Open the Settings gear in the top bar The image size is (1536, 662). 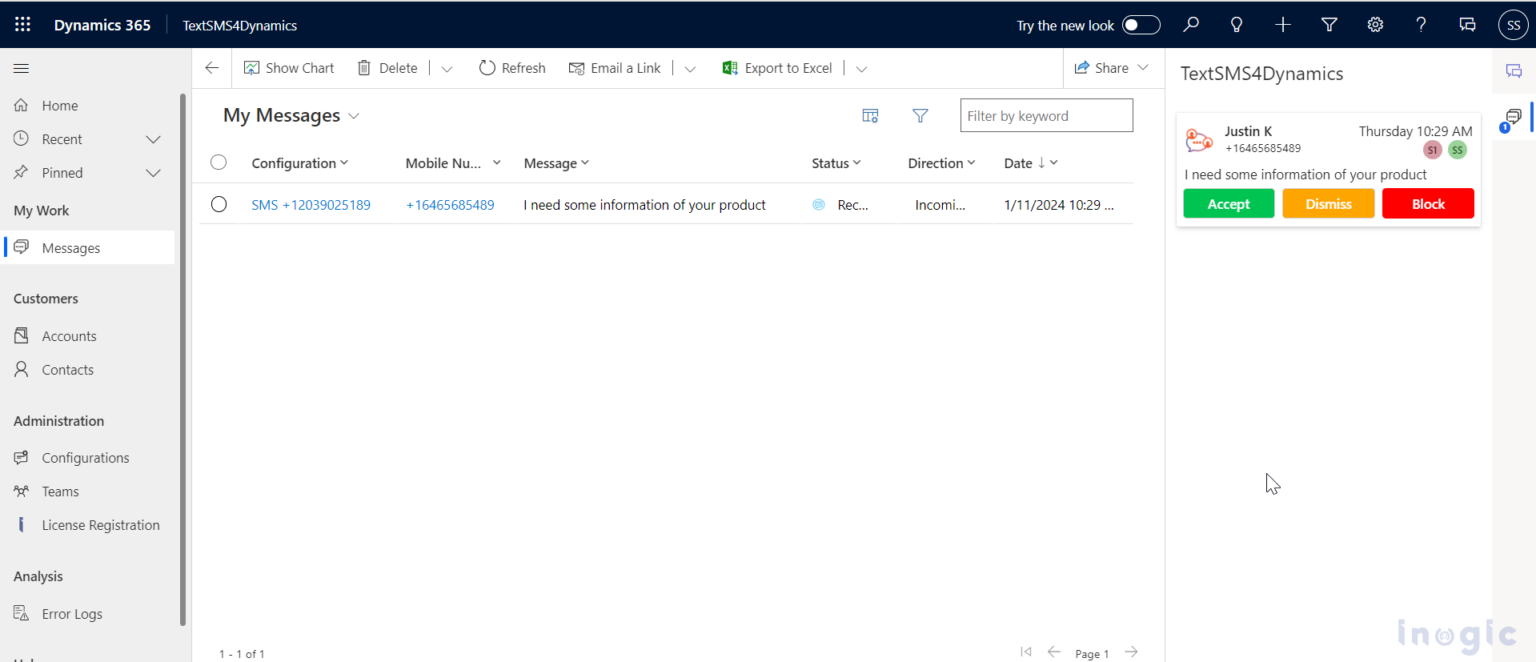[x=1375, y=25]
